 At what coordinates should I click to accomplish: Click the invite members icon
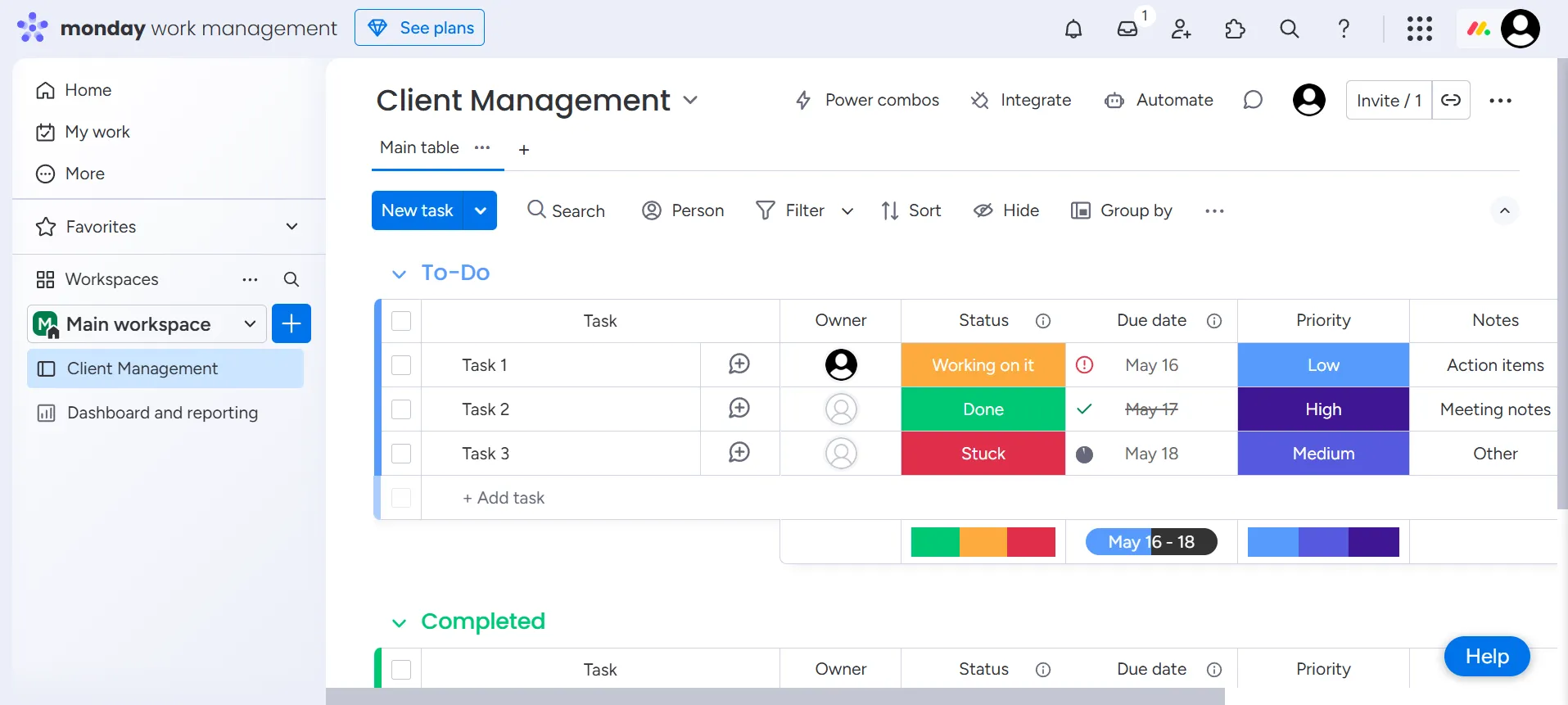pos(1181,29)
